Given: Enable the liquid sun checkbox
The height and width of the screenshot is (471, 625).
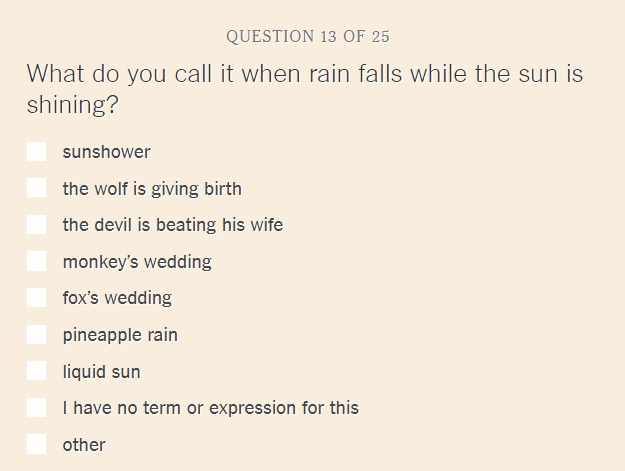Looking at the screenshot, I should [x=36, y=371].
